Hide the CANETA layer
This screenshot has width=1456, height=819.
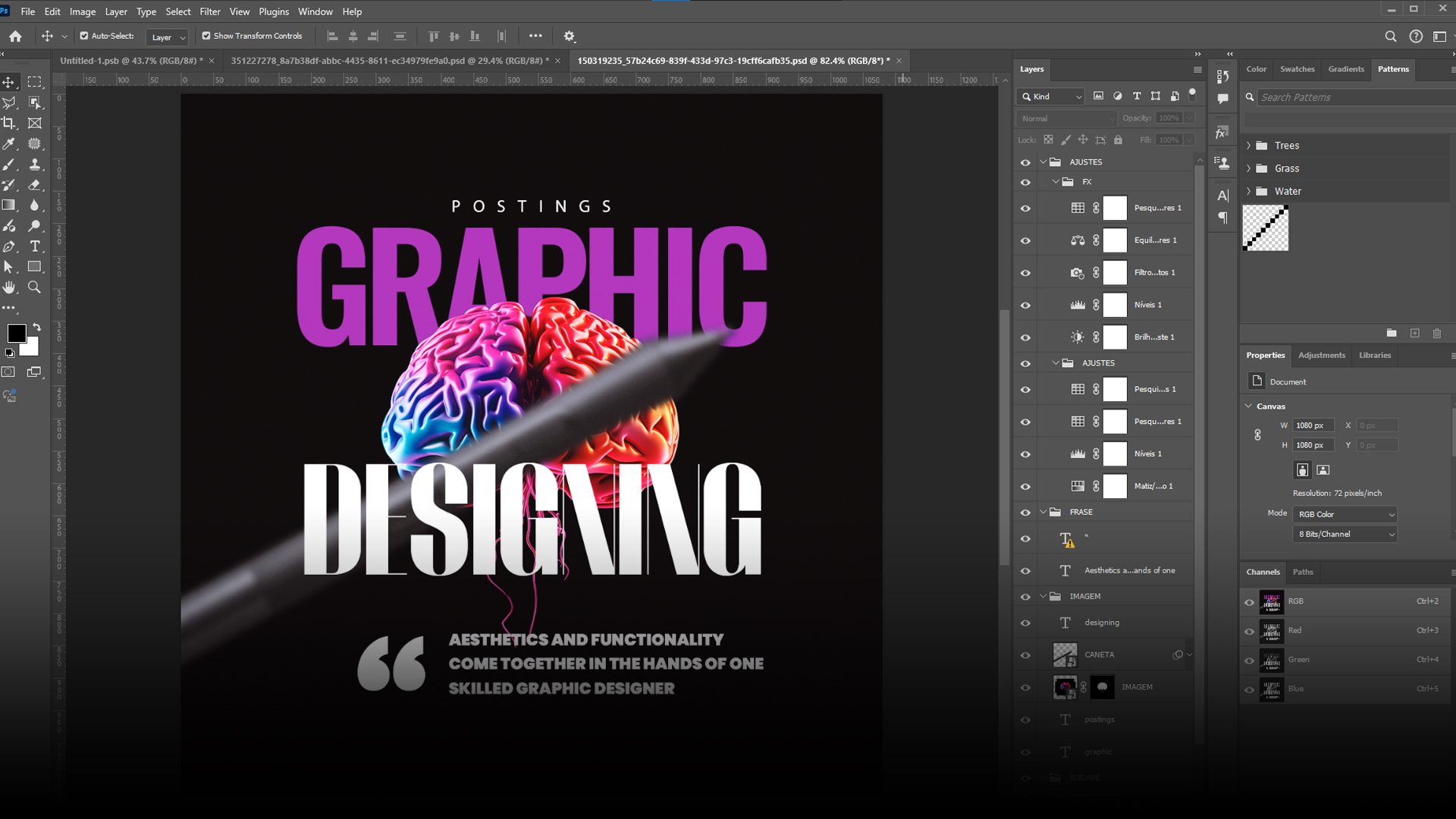pos(1025,655)
